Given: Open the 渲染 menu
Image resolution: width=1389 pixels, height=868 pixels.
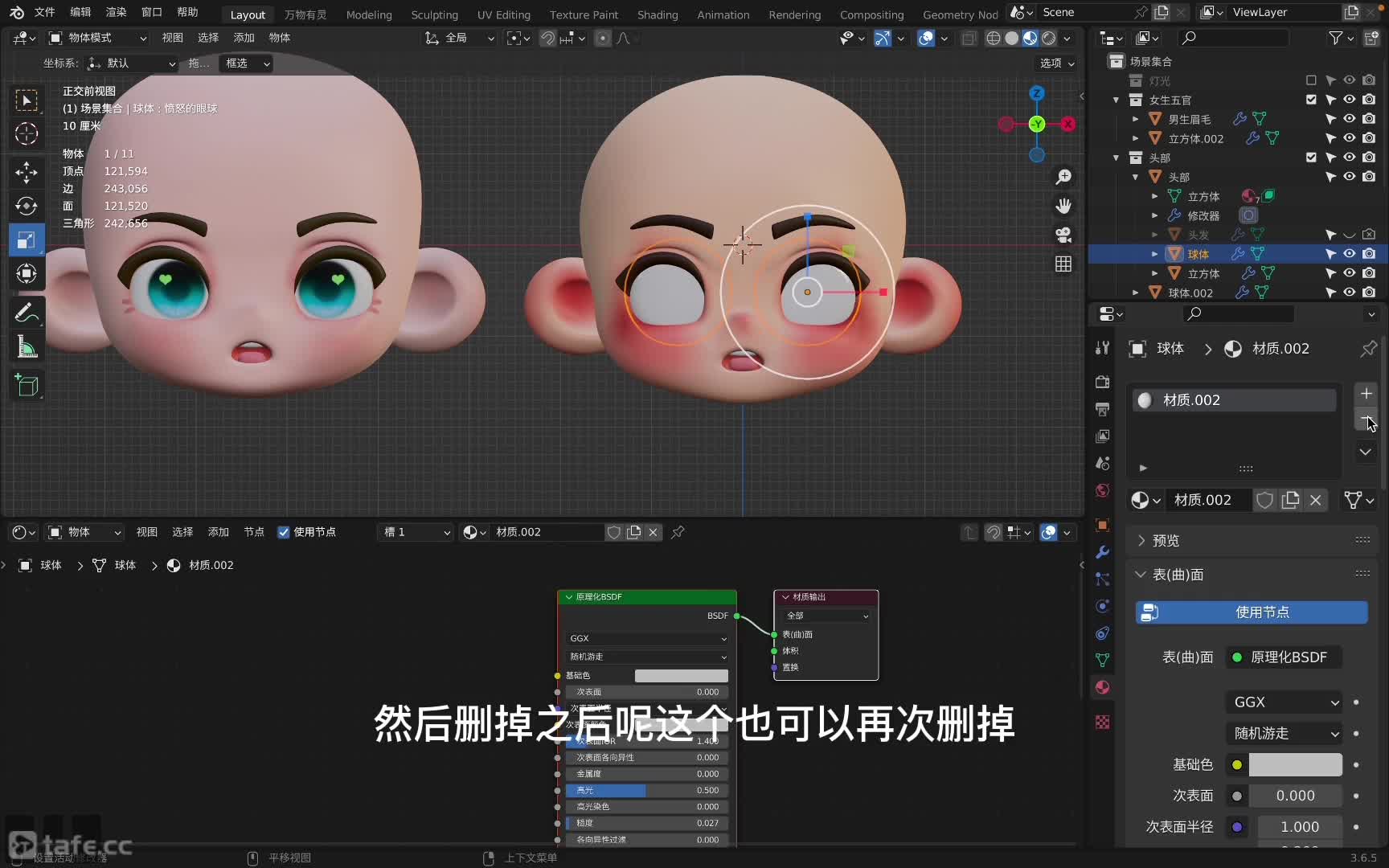Looking at the screenshot, I should pos(116,12).
